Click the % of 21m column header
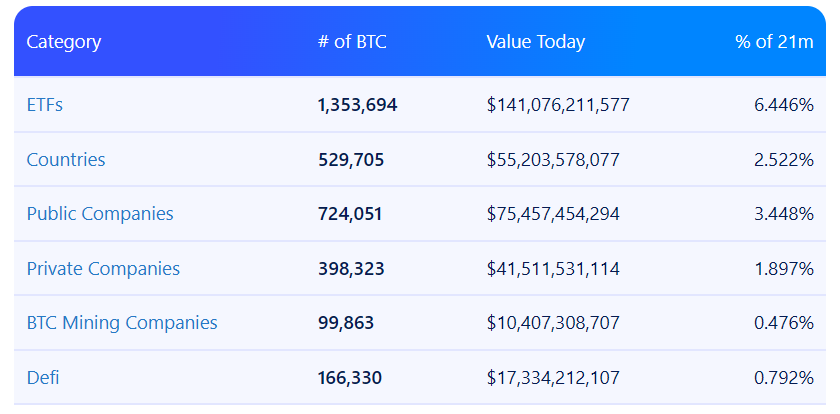 click(x=774, y=42)
